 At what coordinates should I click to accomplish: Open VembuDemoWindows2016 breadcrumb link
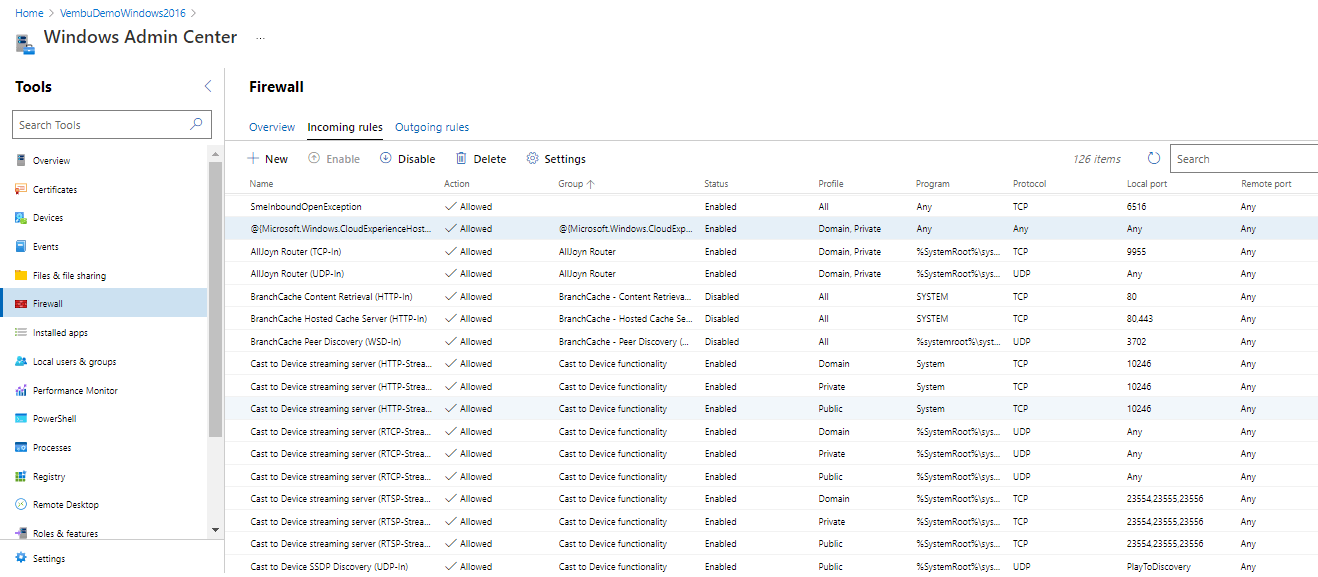[124, 13]
